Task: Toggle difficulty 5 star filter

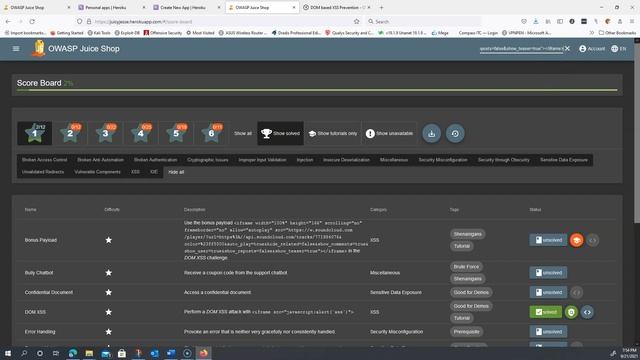Action: point(176,133)
